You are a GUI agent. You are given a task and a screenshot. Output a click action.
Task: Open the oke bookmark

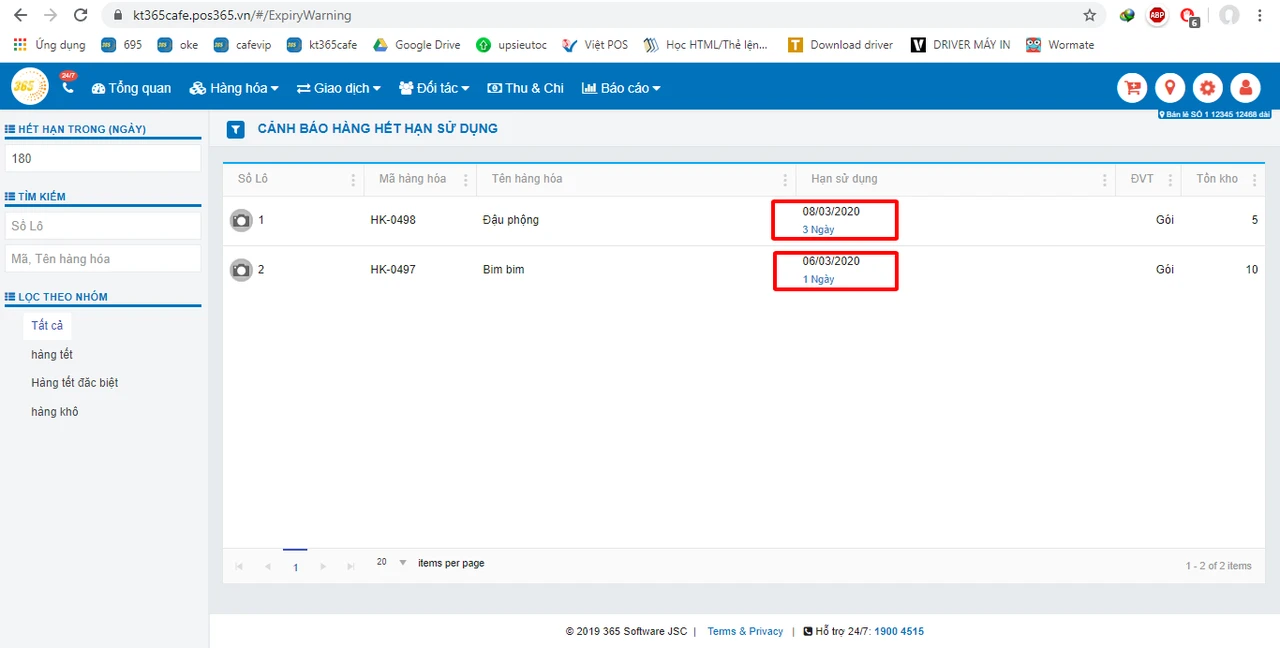178,45
